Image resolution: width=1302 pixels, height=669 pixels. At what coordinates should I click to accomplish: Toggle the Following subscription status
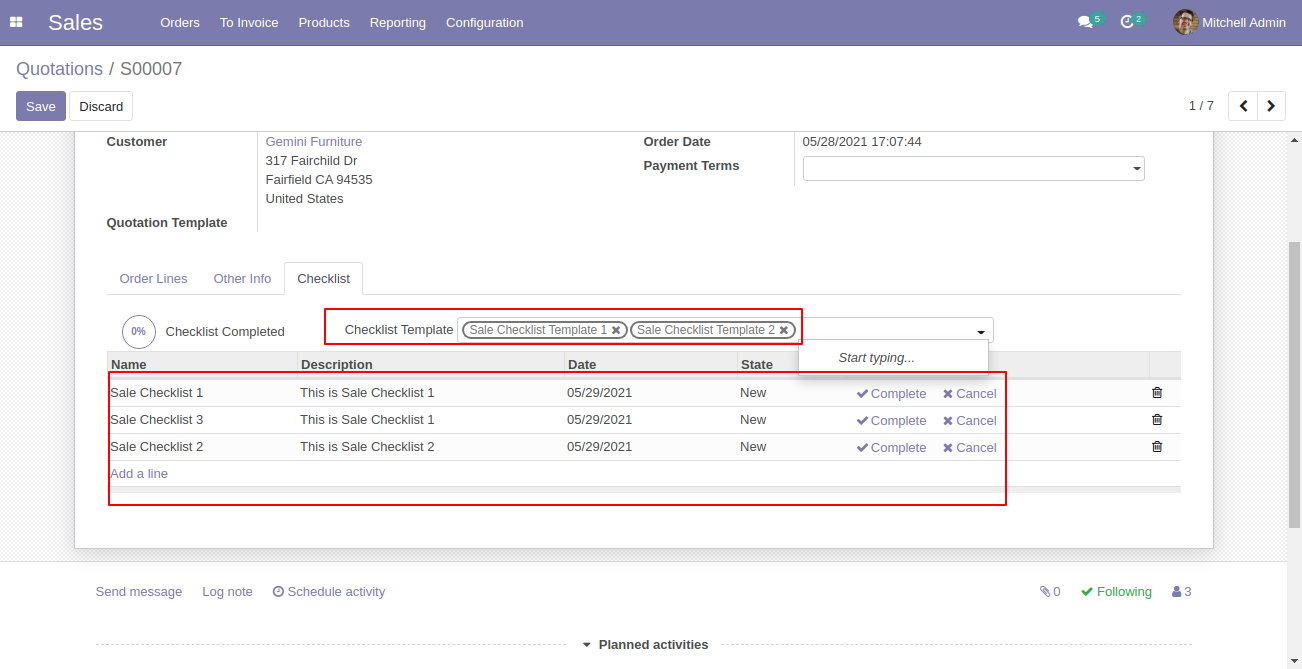[x=1116, y=592]
